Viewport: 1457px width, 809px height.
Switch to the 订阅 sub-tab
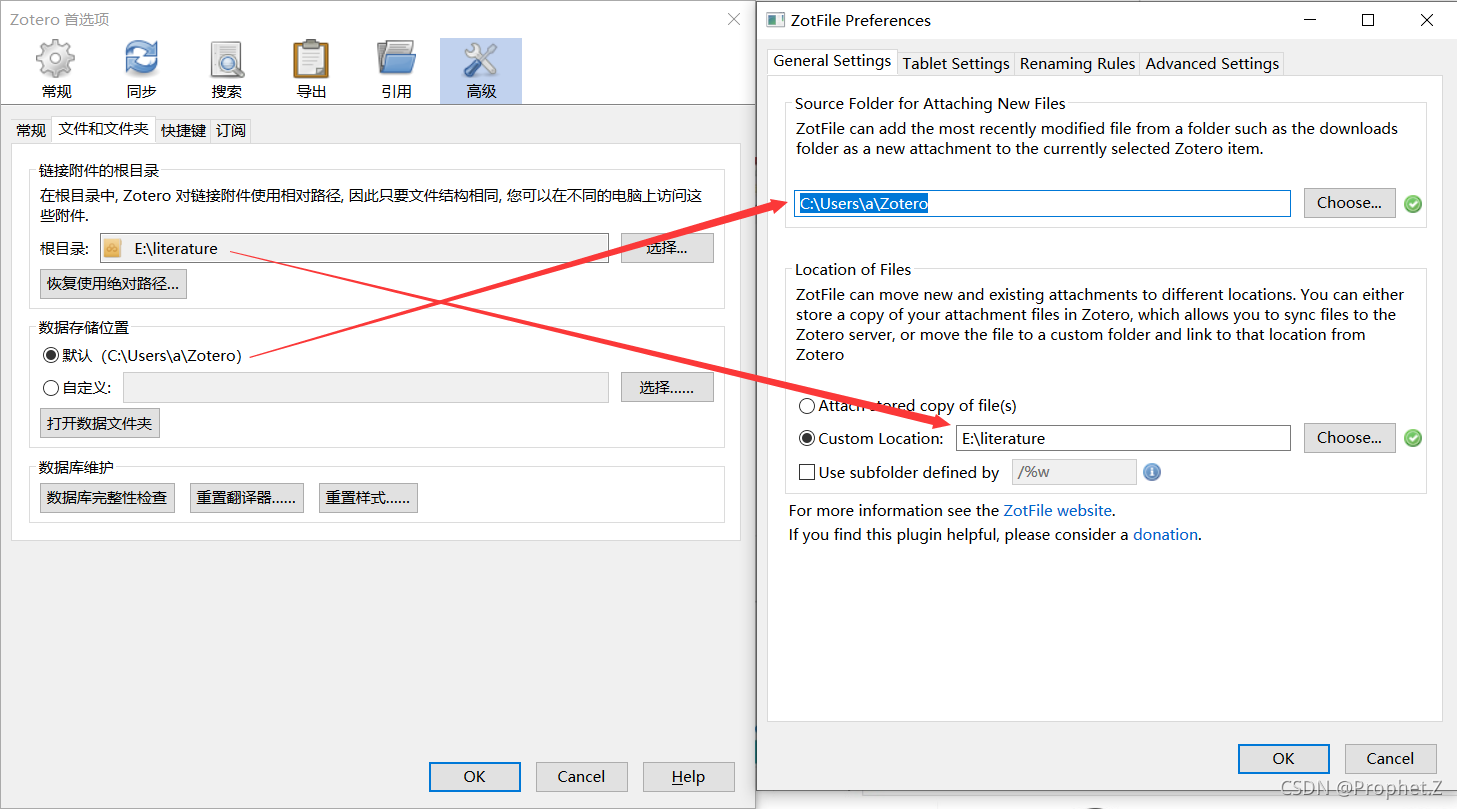(231, 130)
